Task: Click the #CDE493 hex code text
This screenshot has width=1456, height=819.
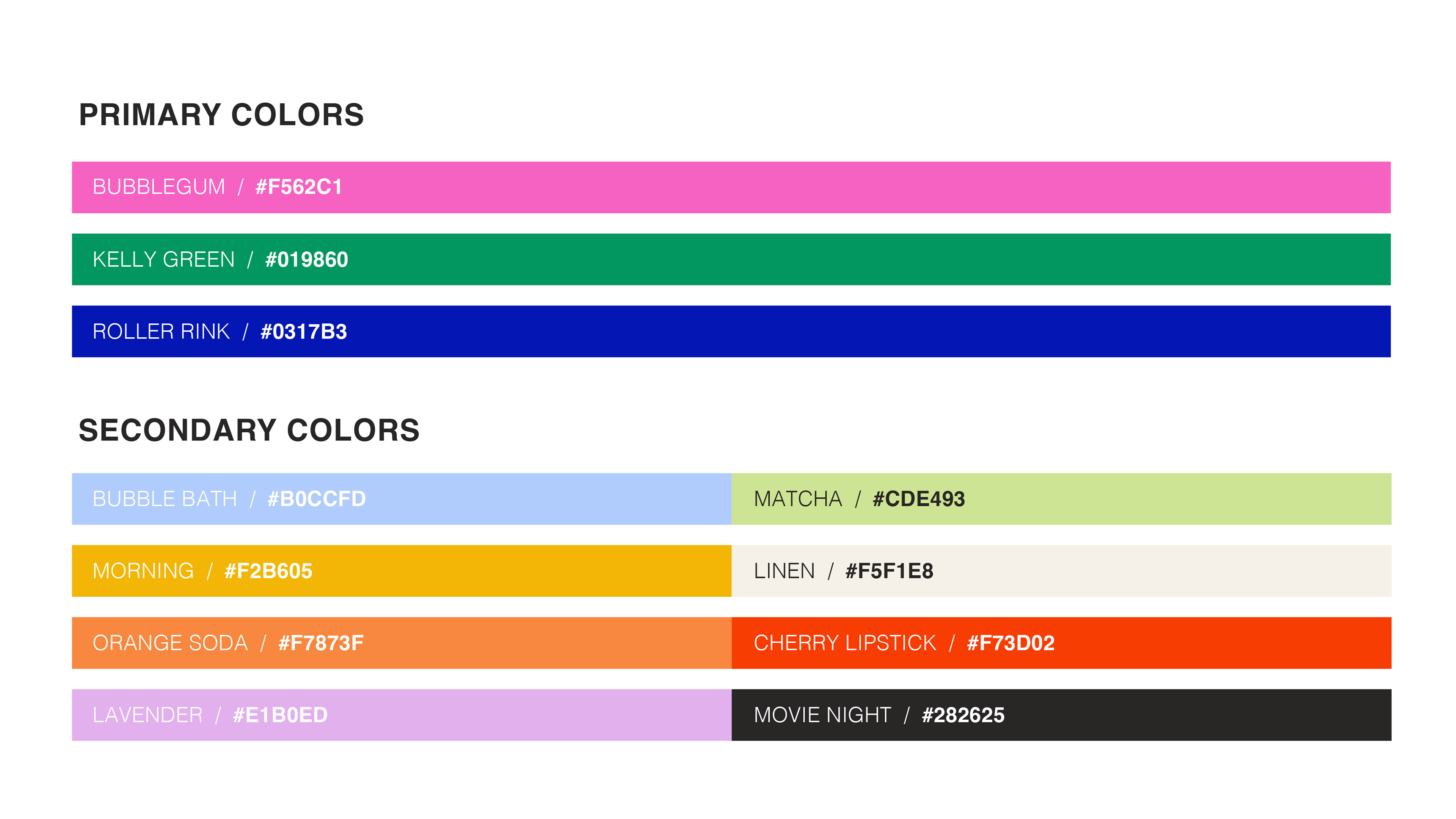Action: (918, 499)
